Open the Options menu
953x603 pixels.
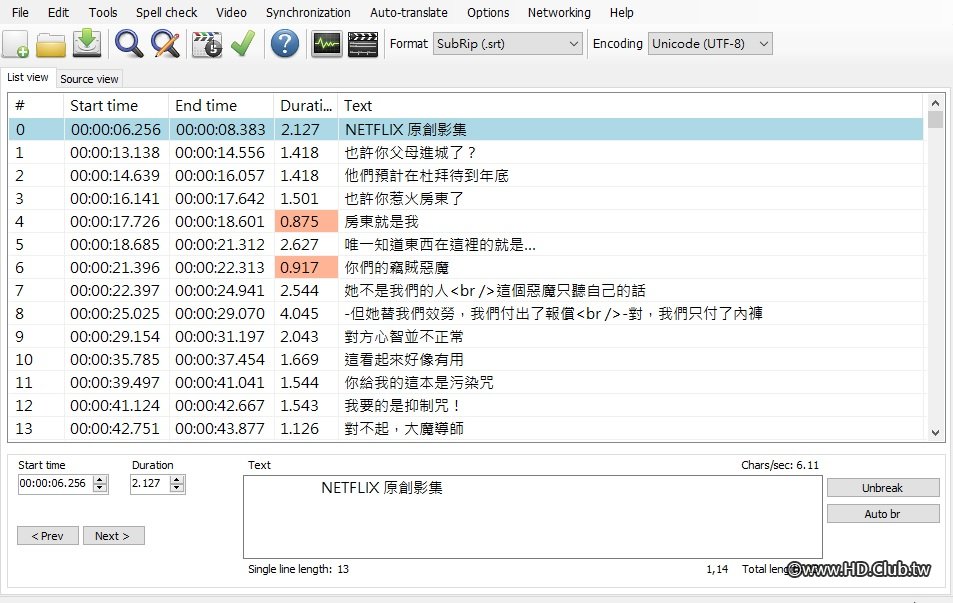pyautogui.click(x=488, y=12)
